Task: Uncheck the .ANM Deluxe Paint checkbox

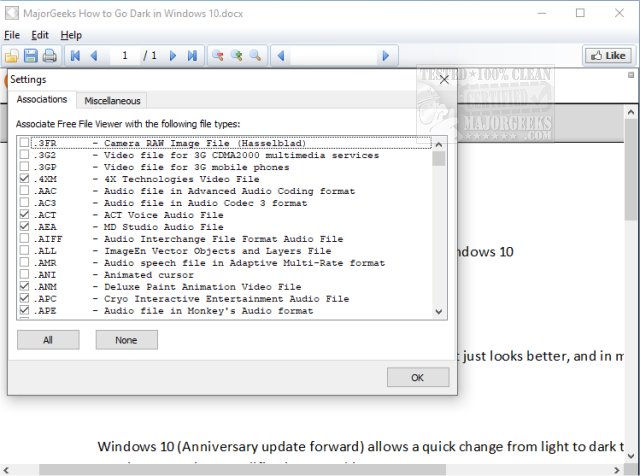Action: [x=24, y=286]
